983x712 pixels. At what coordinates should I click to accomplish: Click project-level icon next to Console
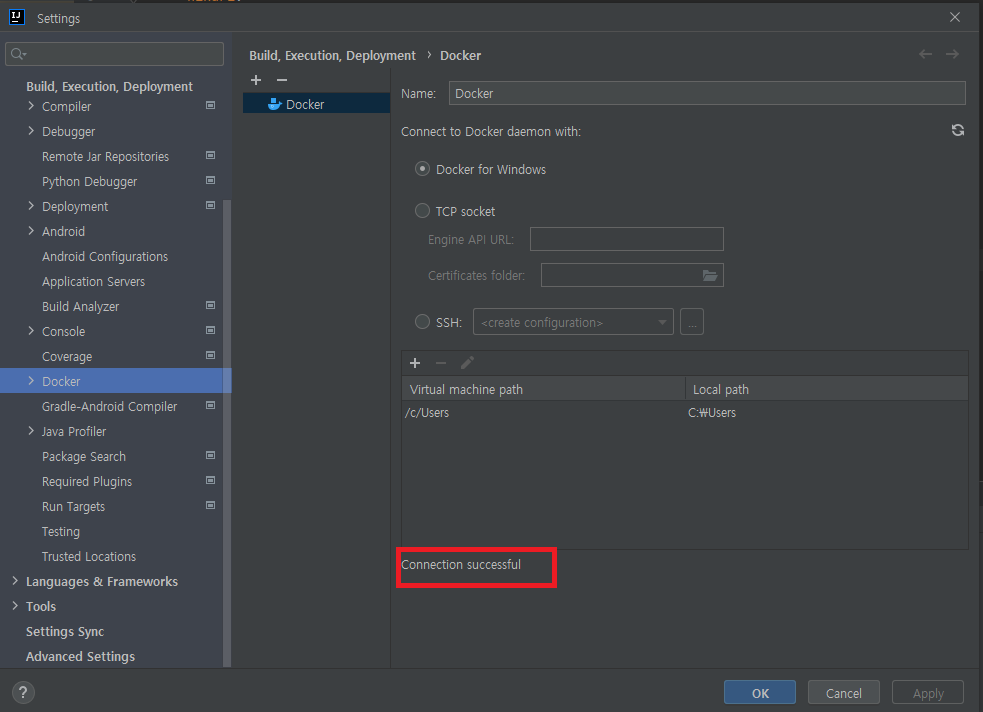tap(211, 330)
